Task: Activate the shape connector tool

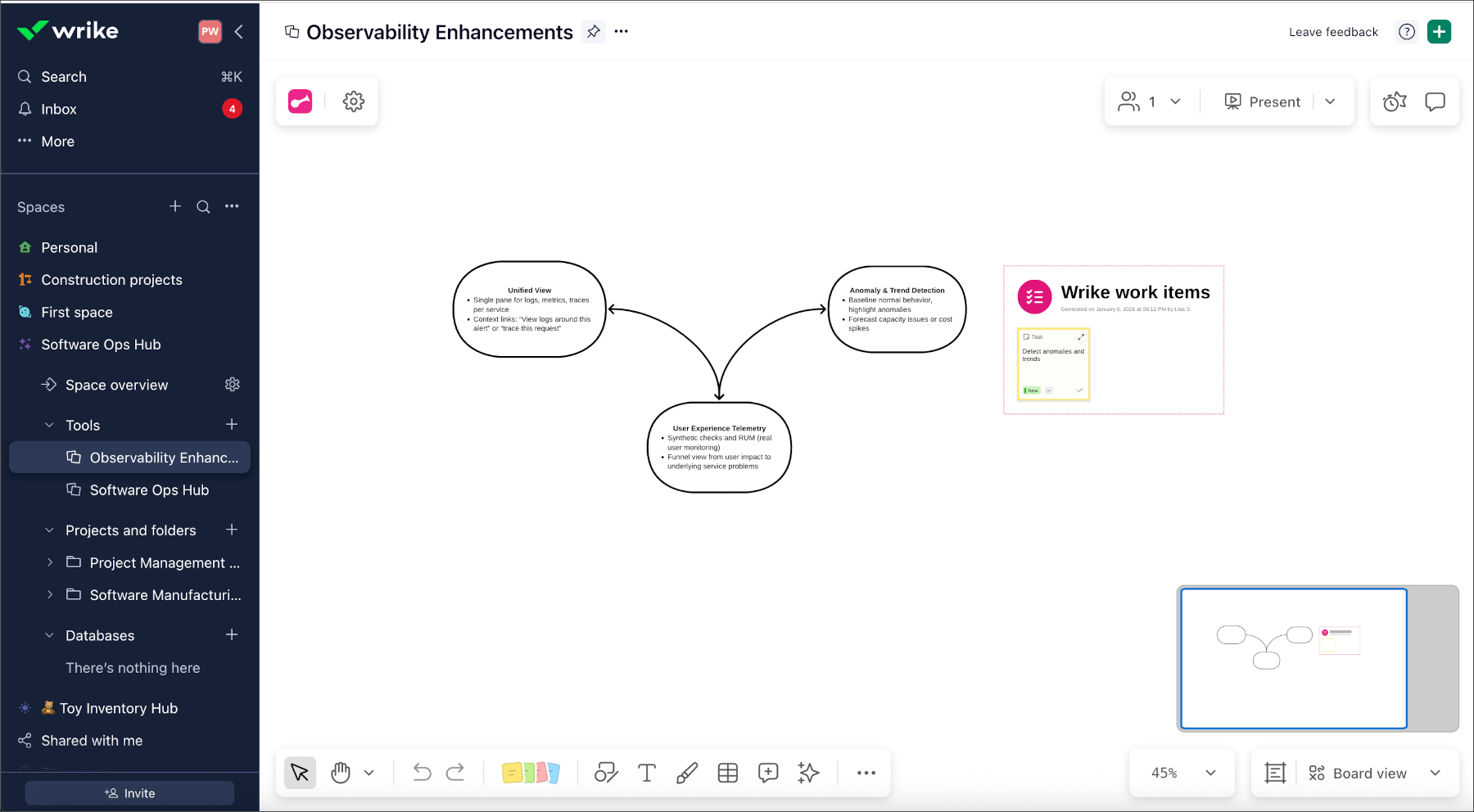Action: pyautogui.click(x=606, y=772)
